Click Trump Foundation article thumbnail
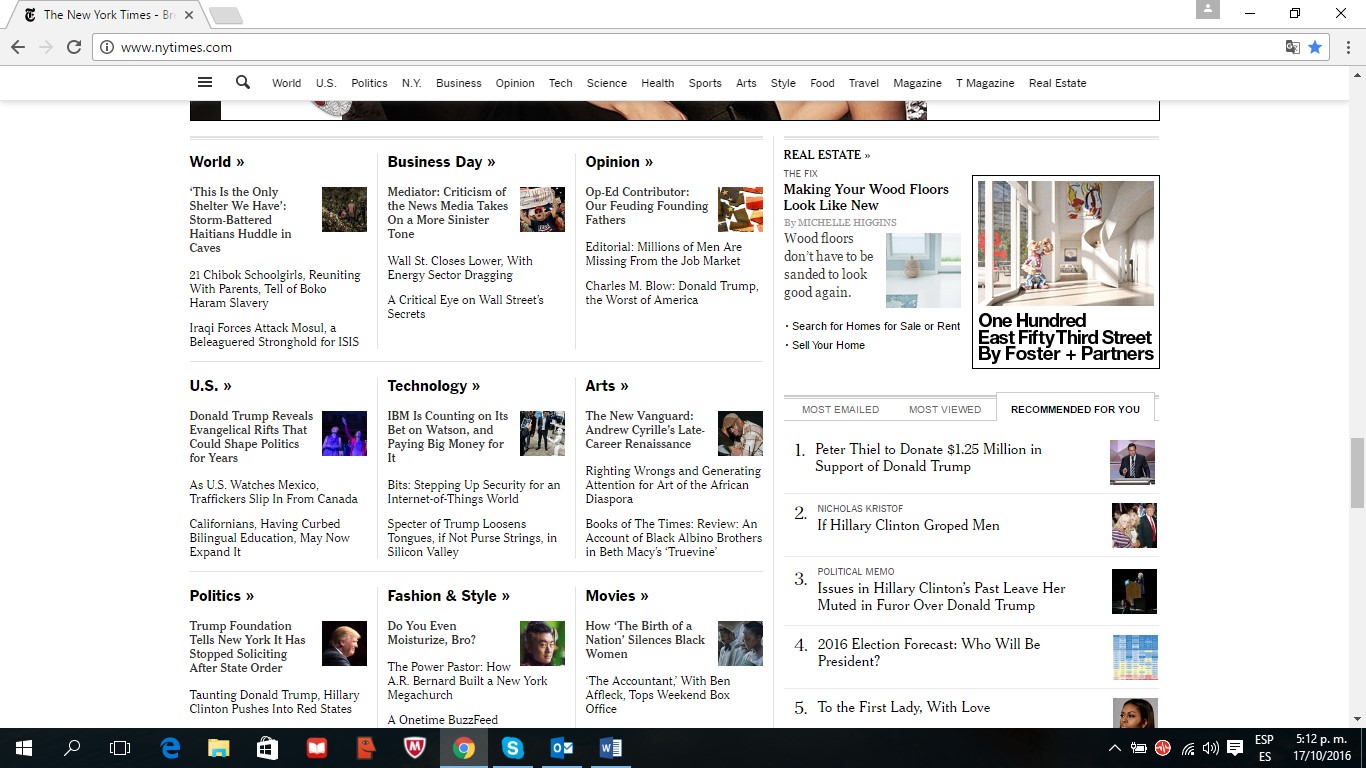This screenshot has width=1366, height=768. (344, 643)
